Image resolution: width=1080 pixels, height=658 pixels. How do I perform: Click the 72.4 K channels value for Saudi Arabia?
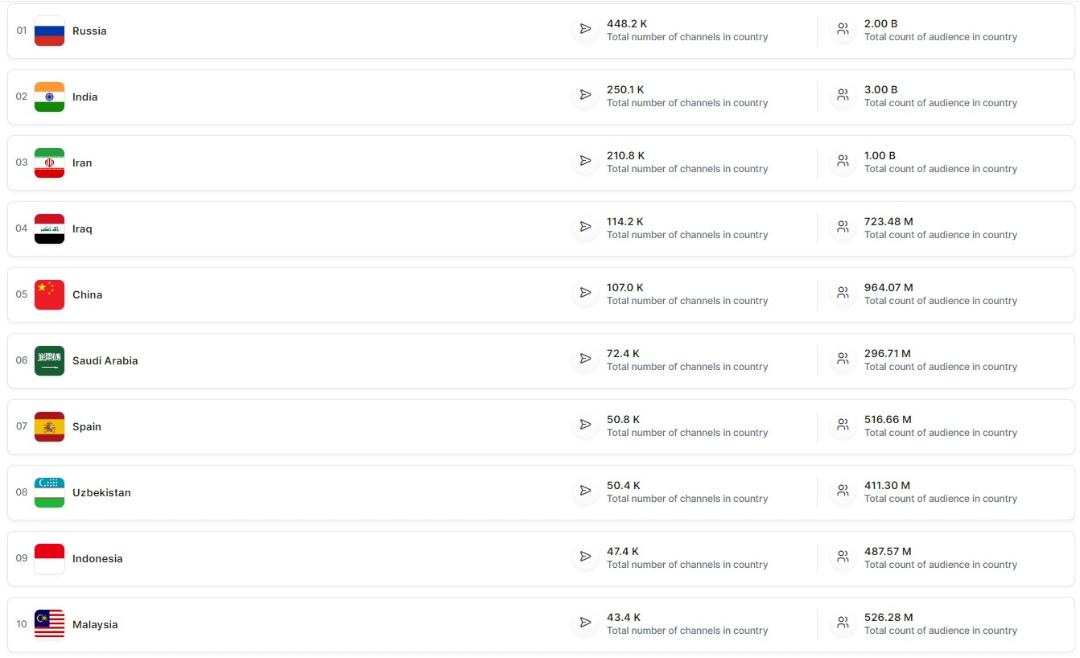click(x=623, y=353)
